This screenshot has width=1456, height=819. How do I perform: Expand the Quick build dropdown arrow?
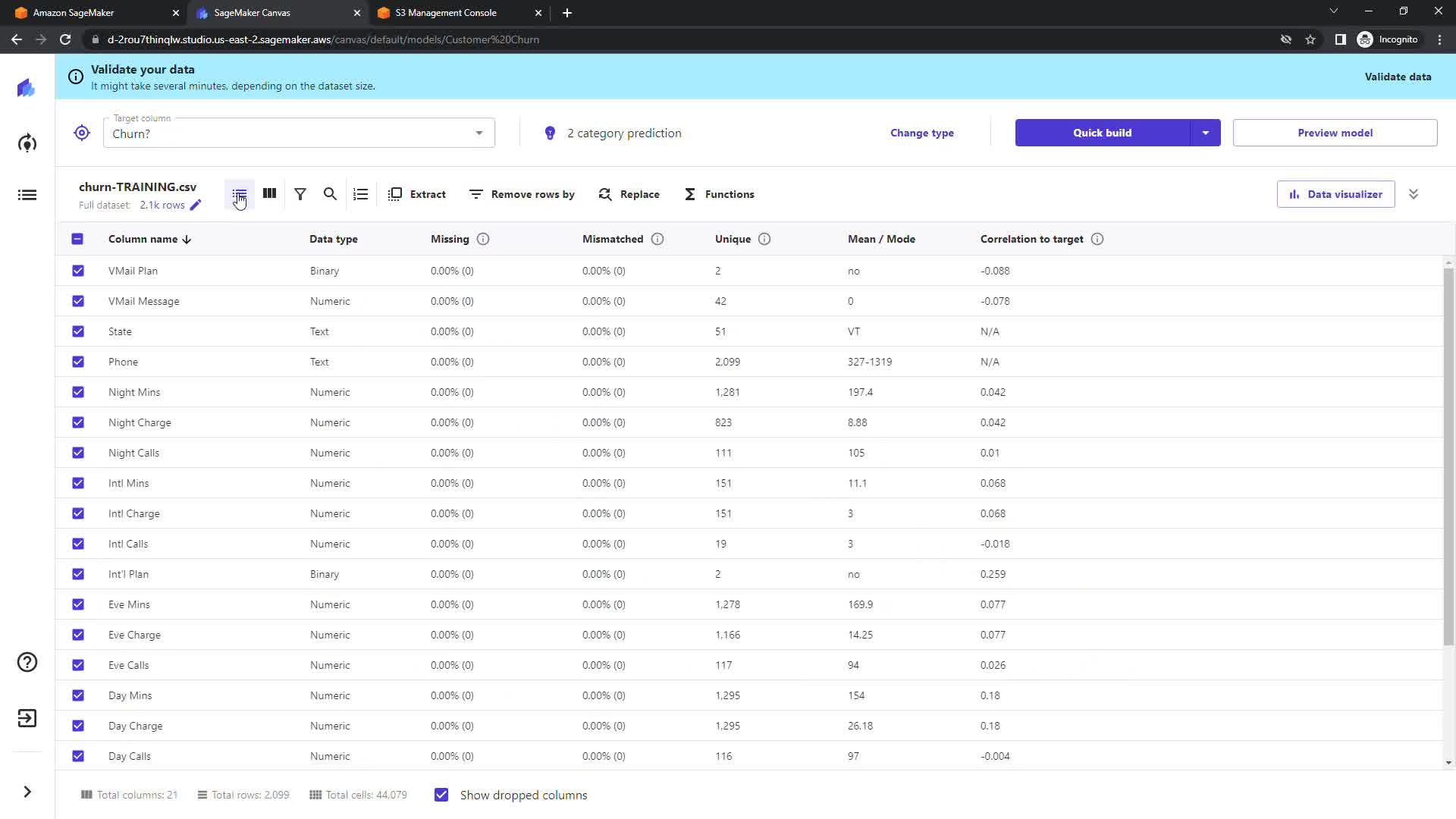coord(1205,133)
